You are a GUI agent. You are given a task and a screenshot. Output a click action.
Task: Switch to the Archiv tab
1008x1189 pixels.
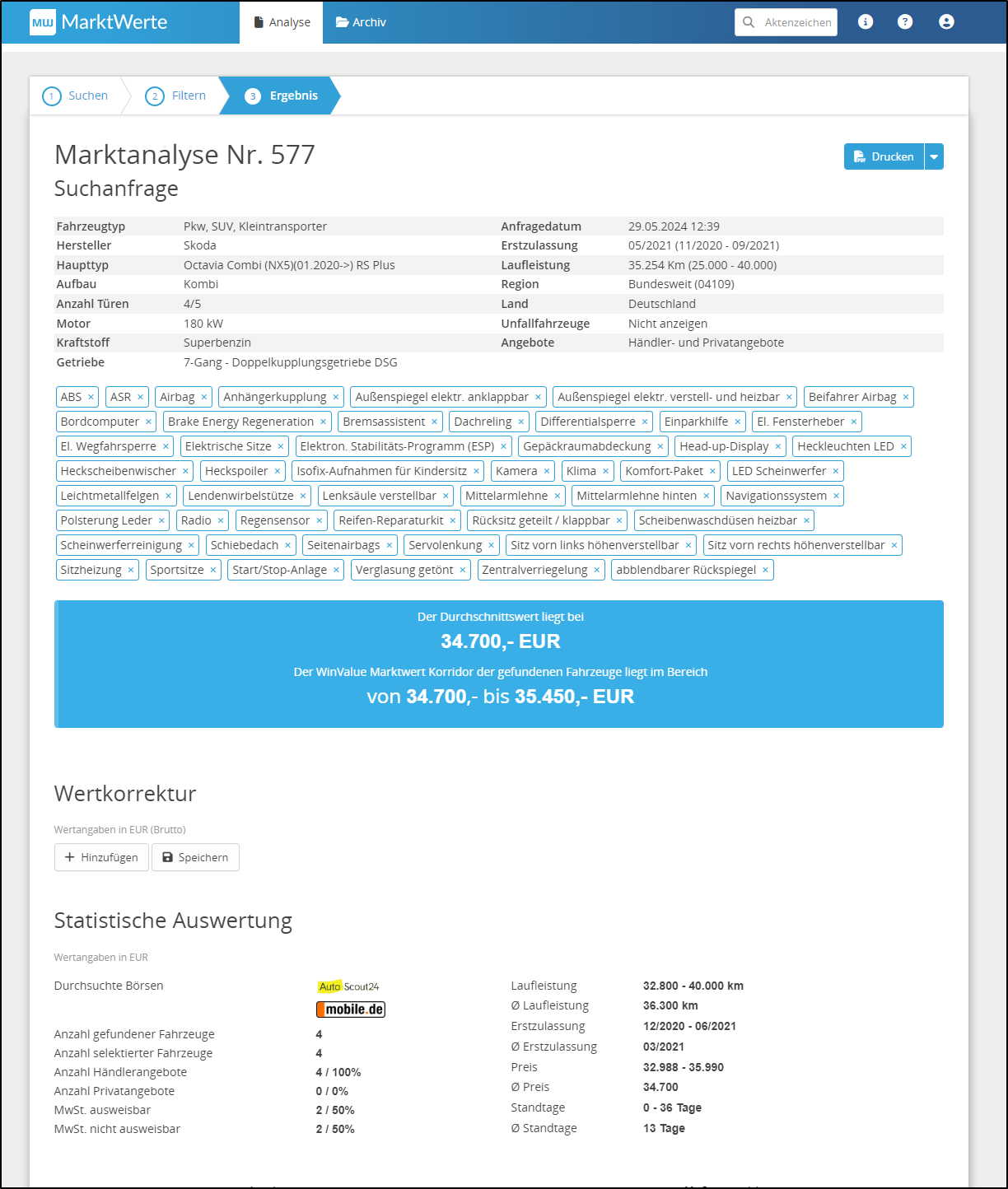361,22
